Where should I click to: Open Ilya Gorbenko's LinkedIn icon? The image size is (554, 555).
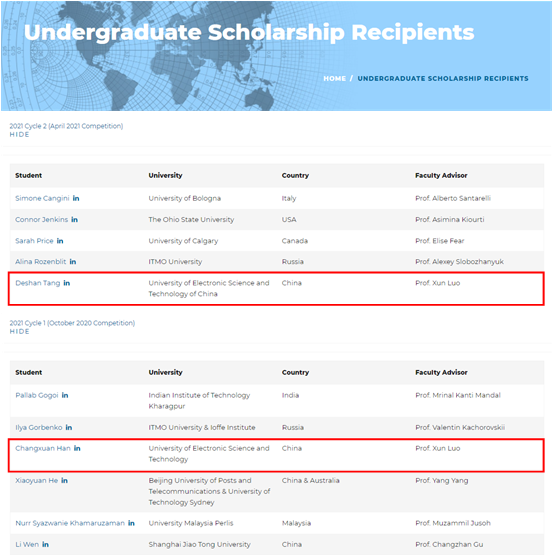[x=69, y=427]
